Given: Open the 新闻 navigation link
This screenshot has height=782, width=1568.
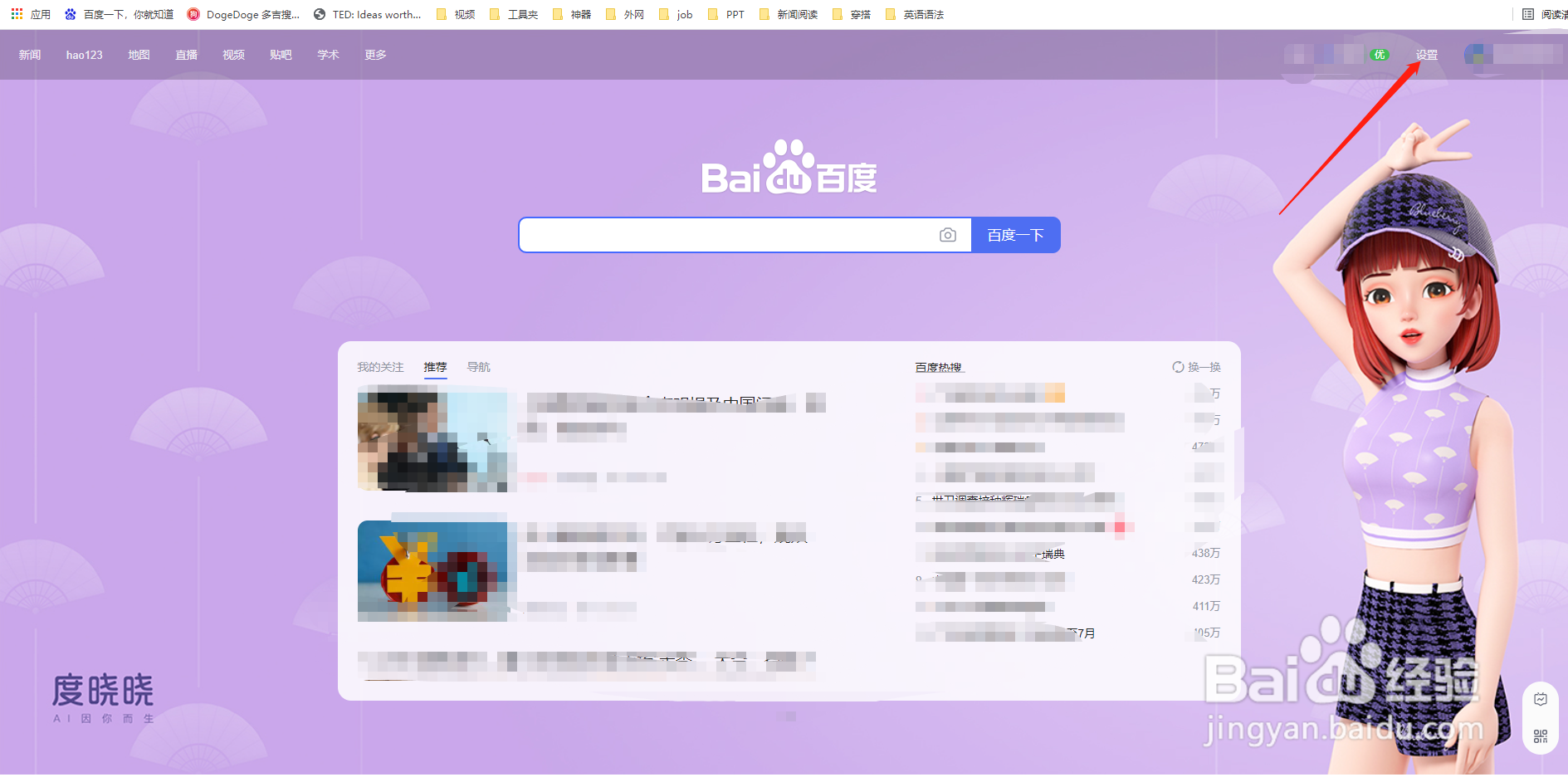Looking at the screenshot, I should point(30,55).
